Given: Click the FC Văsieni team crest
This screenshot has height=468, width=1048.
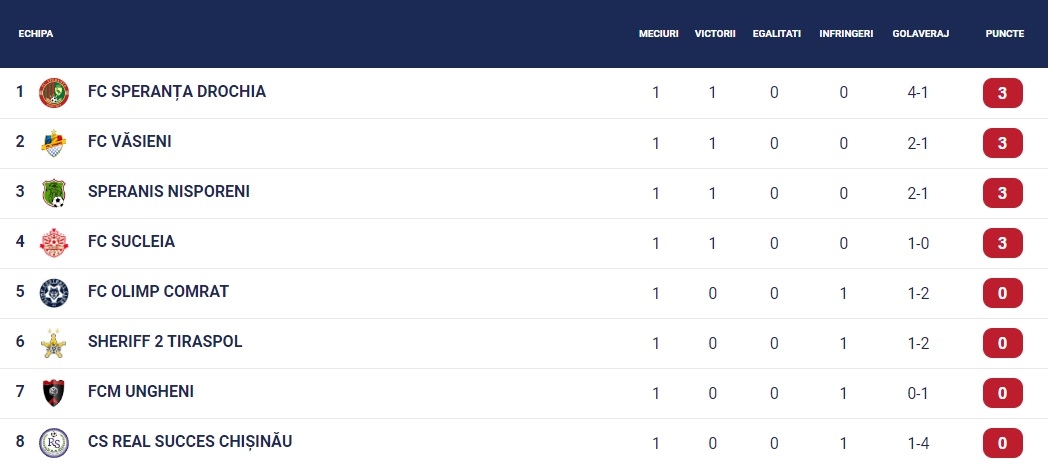Looking at the screenshot, I should click(53, 143).
